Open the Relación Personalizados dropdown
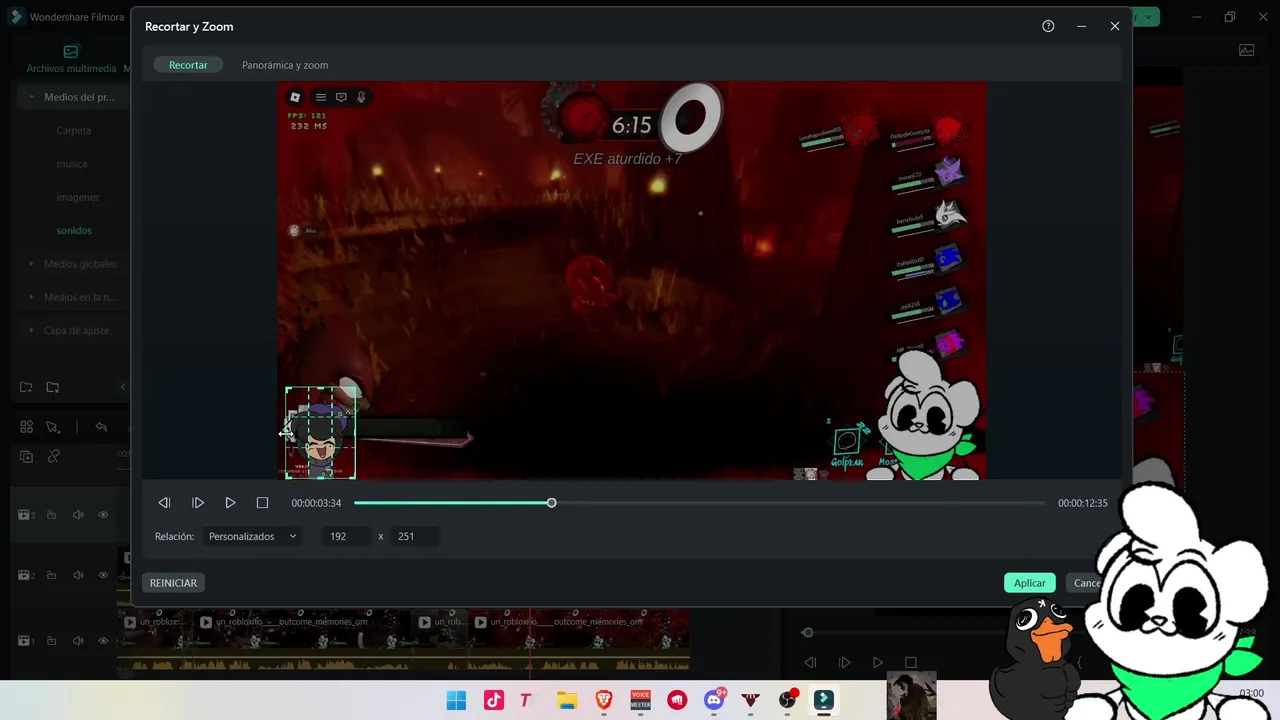The image size is (1280, 720). tap(252, 536)
